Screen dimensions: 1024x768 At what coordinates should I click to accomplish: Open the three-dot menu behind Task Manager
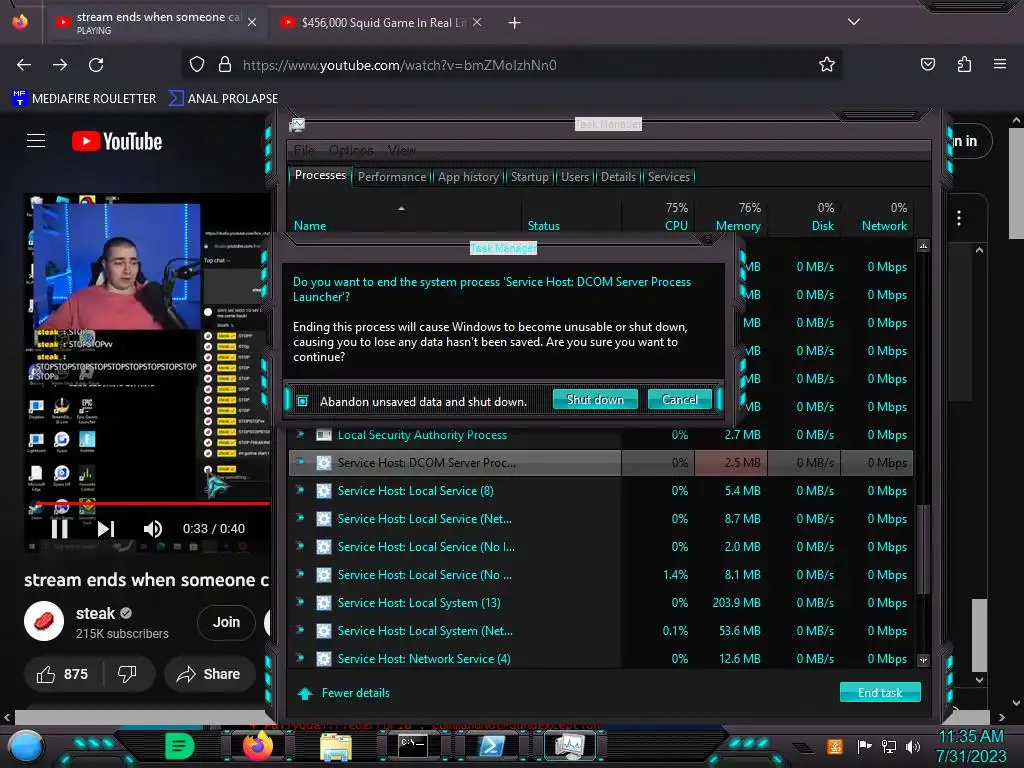[x=958, y=217]
